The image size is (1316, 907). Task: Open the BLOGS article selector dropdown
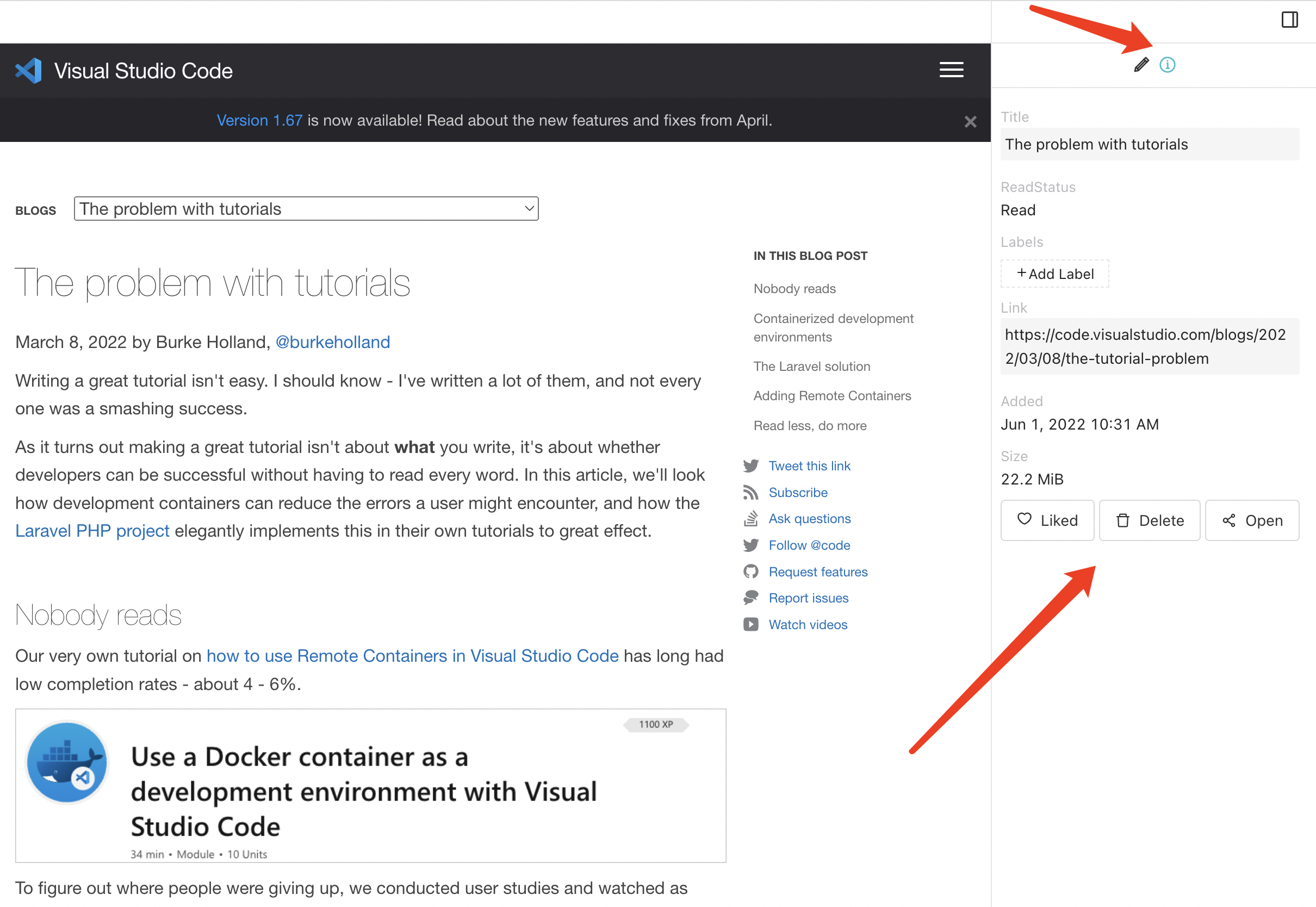coord(306,209)
